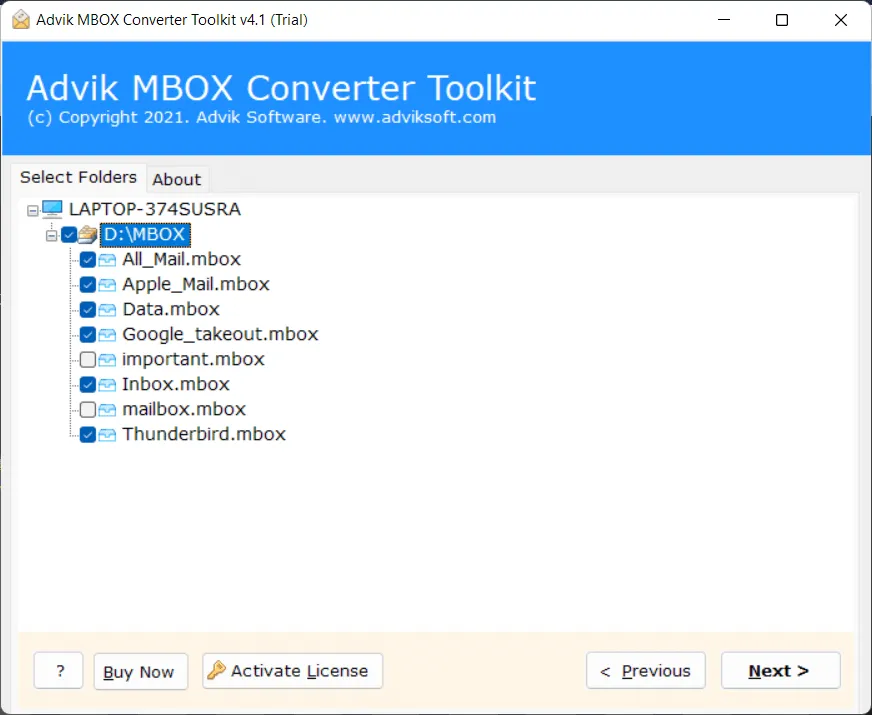Viewport: 872px width, 715px height.
Task: Collapse the LAPTOP-374SUSRA tree node
Action: point(33,209)
